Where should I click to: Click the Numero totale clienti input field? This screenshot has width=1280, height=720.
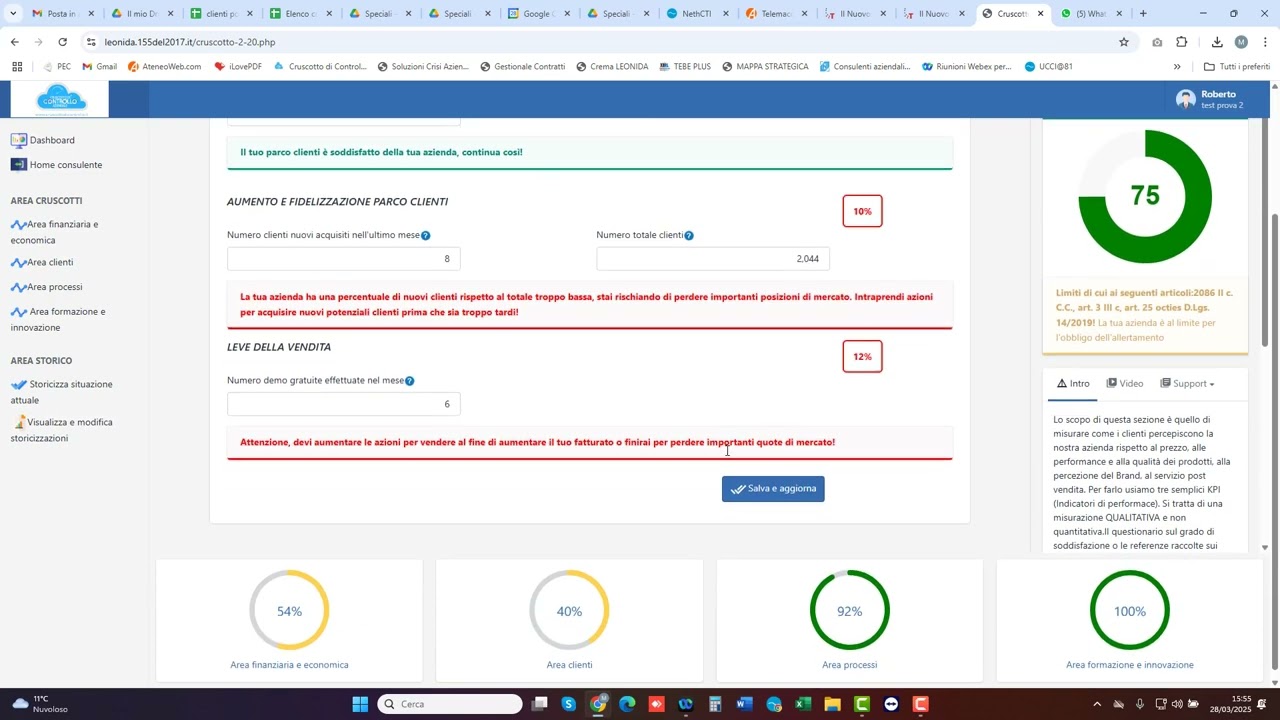click(712, 259)
